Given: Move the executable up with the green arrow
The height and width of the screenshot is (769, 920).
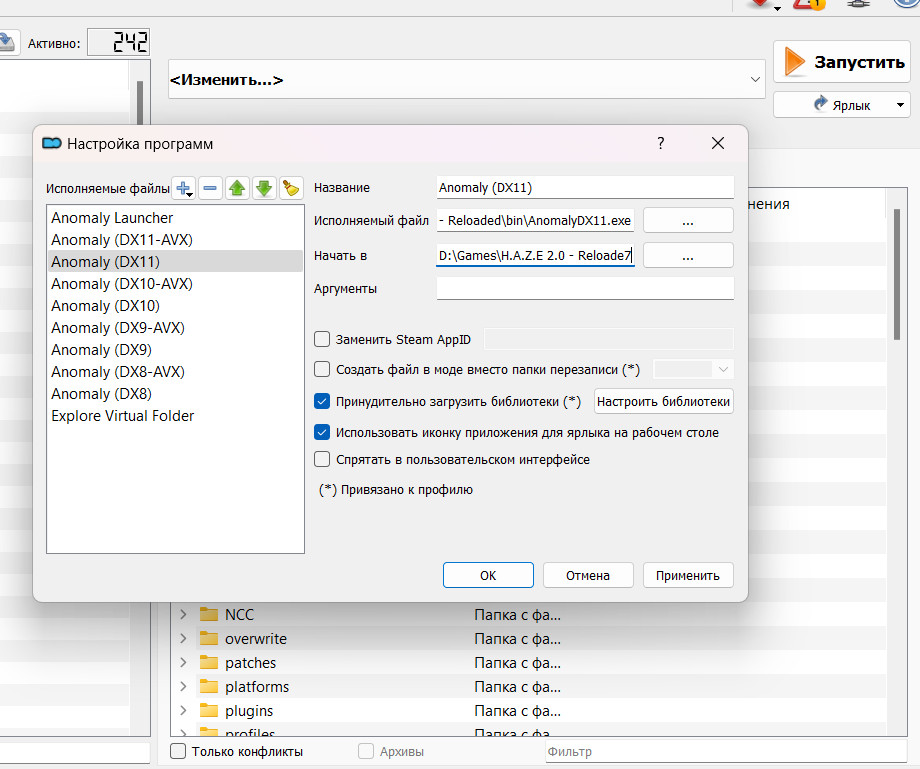Looking at the screenshot, I should click(237, 188).
